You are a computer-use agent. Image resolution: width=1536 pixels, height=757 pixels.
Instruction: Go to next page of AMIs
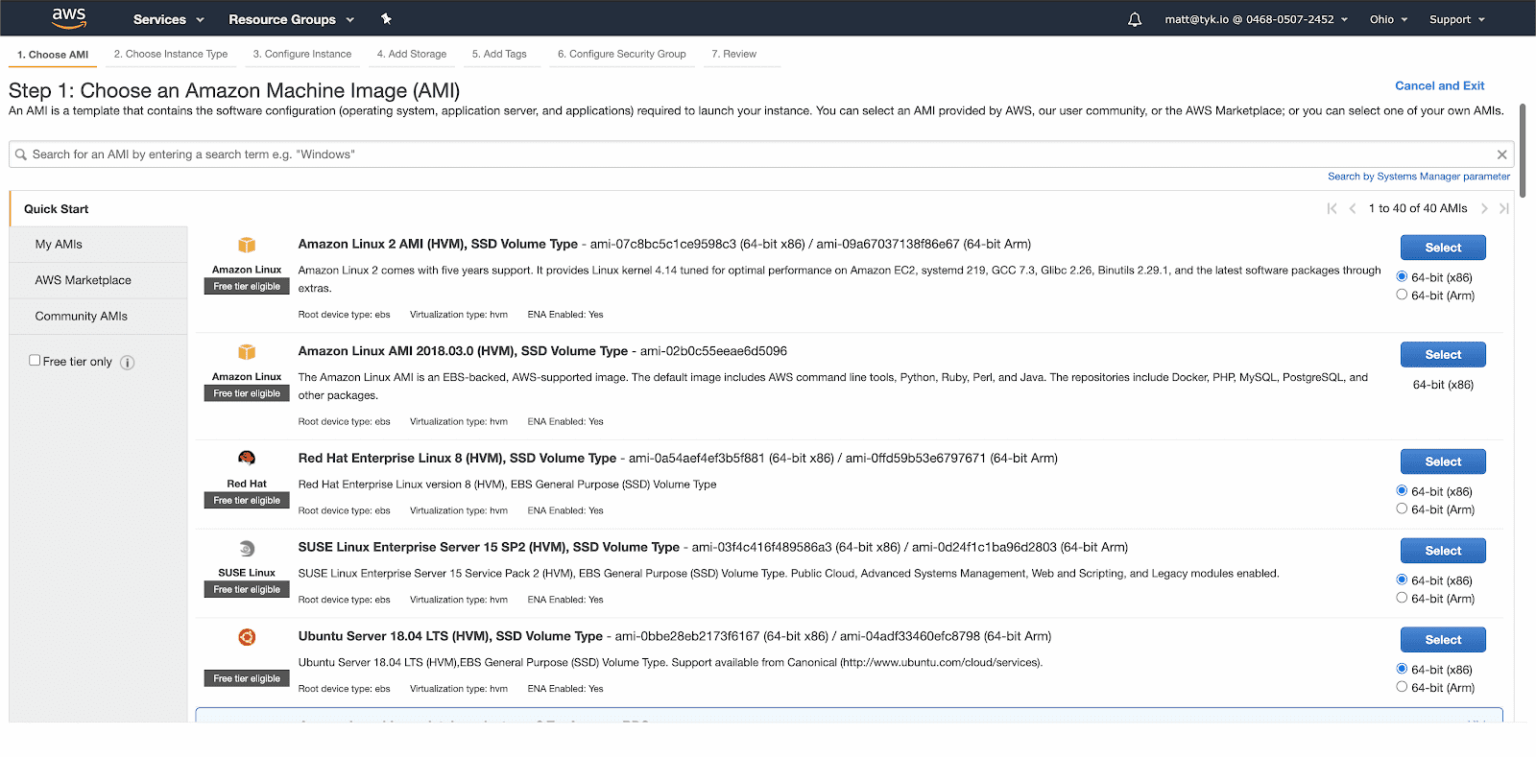pyautogui.click(x=1484, y=208)
